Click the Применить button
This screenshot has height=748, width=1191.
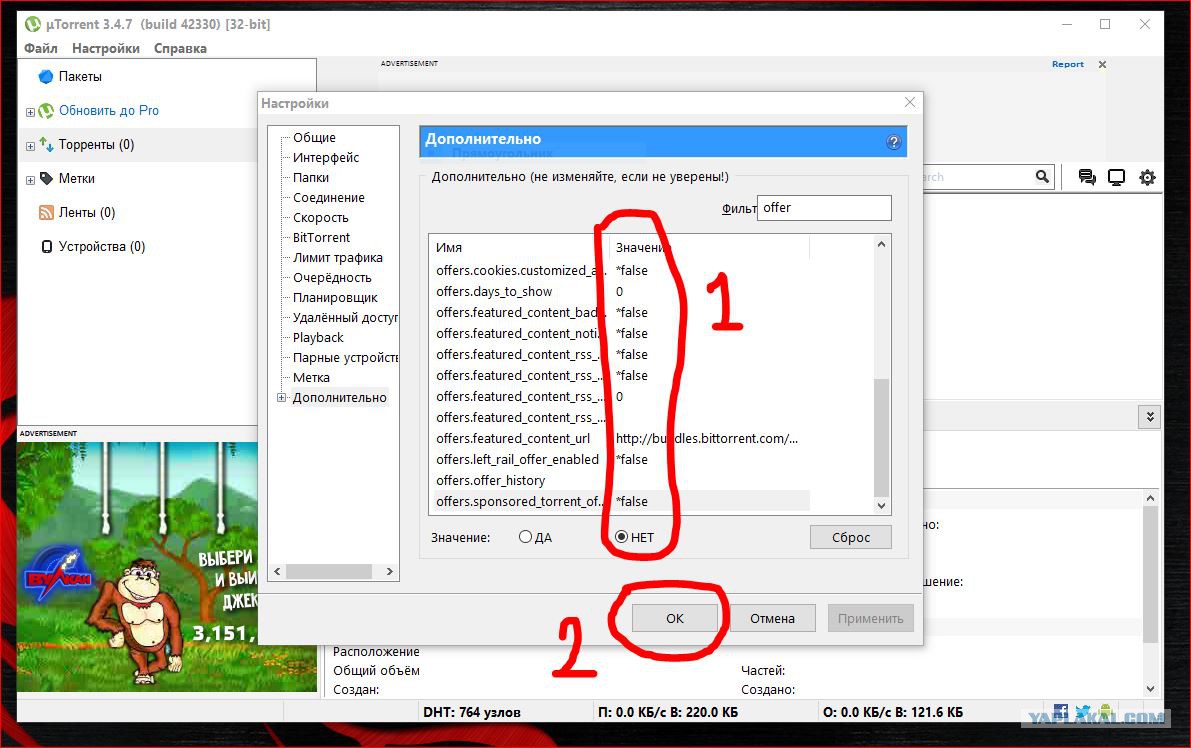870,618
